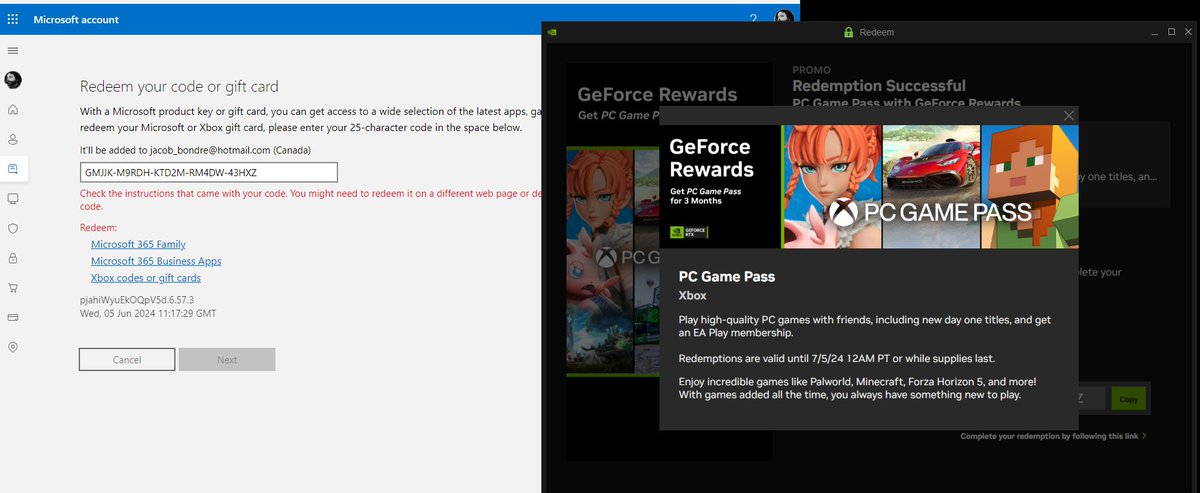Click the Cancel button

[127, 360]
